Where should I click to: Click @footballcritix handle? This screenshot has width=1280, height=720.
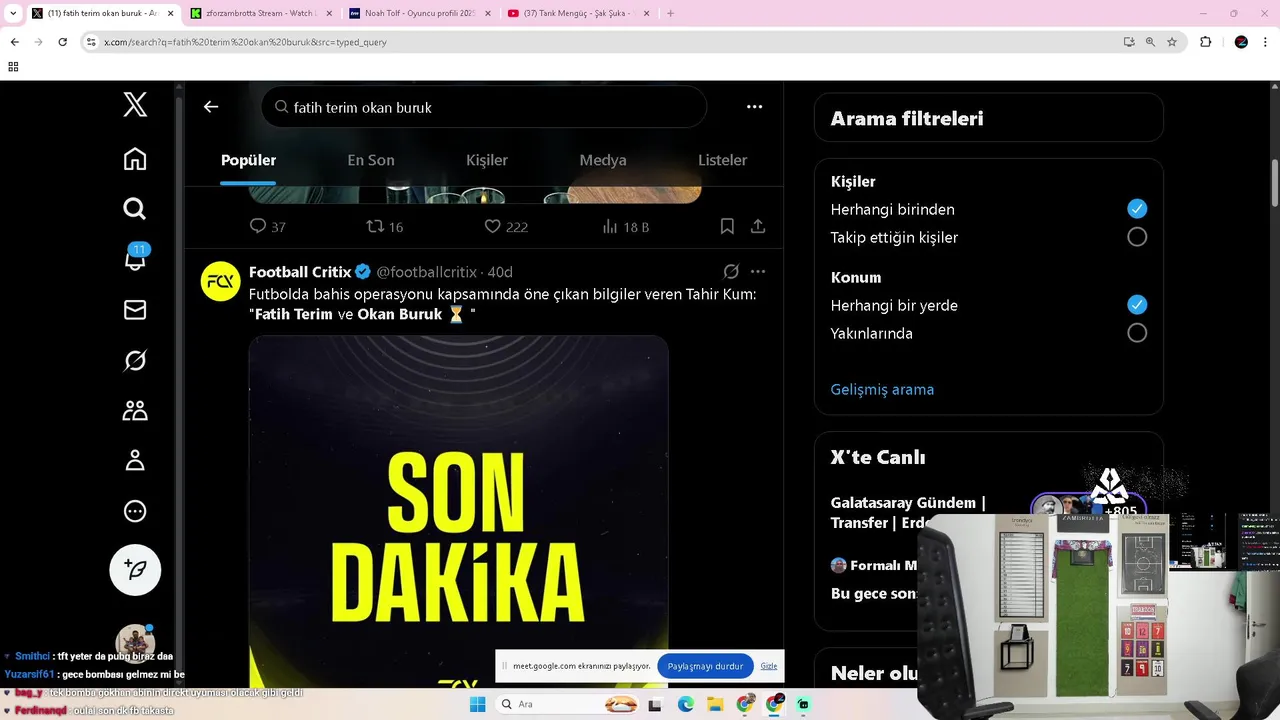(427, 272)
